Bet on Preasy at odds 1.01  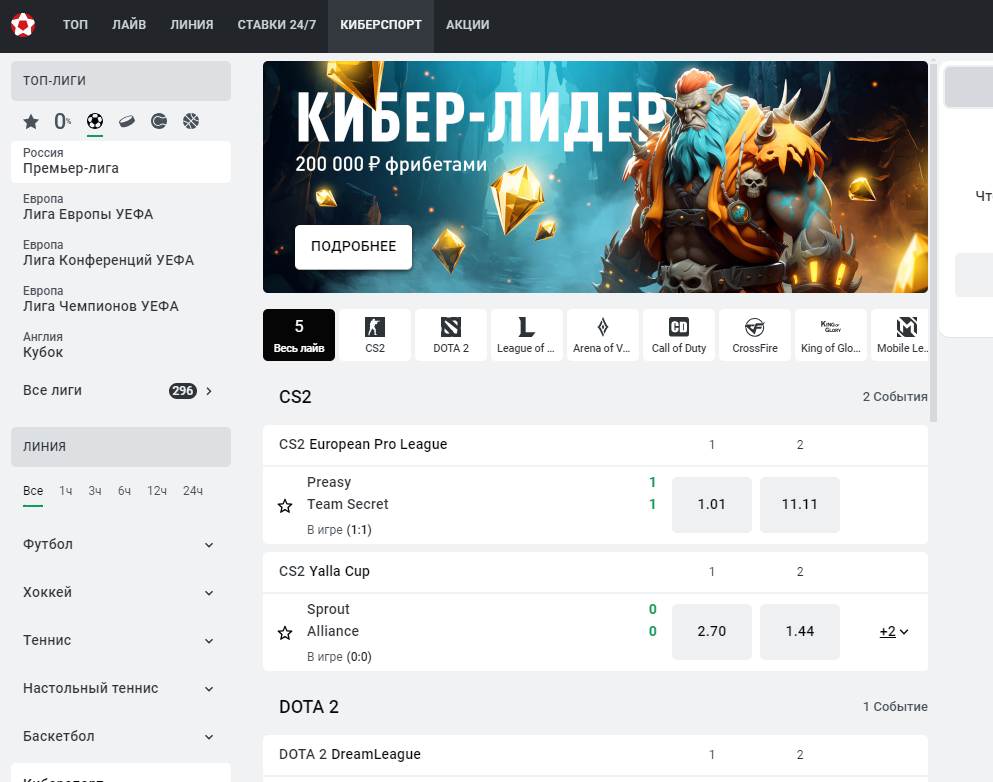click(x=712, y=505)
